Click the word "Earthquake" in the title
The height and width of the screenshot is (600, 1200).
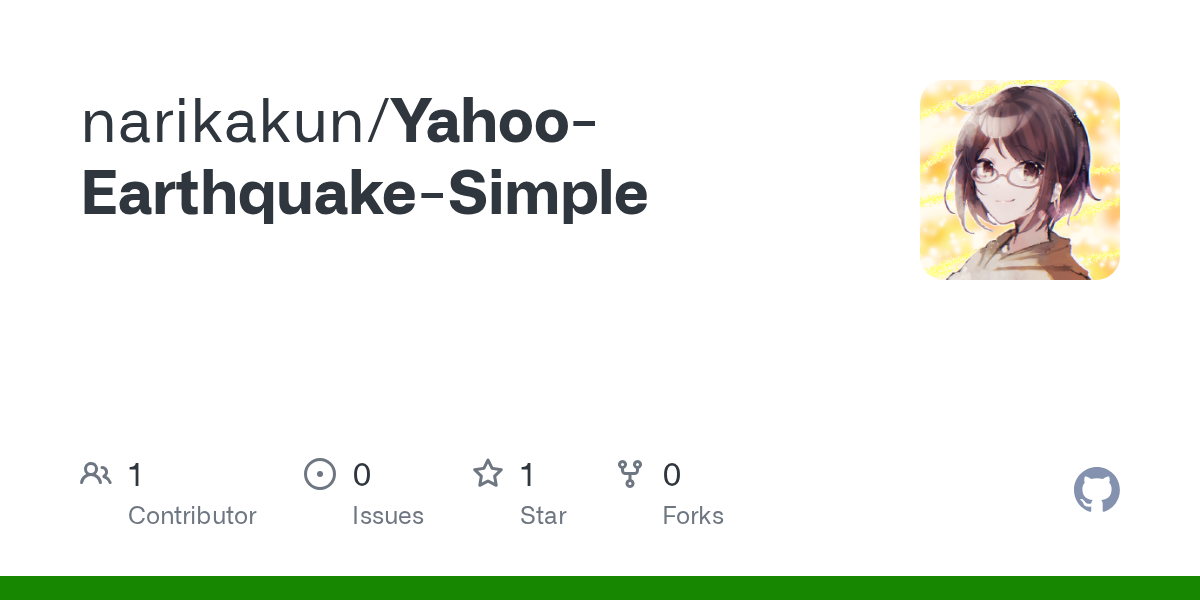(247, 194)
